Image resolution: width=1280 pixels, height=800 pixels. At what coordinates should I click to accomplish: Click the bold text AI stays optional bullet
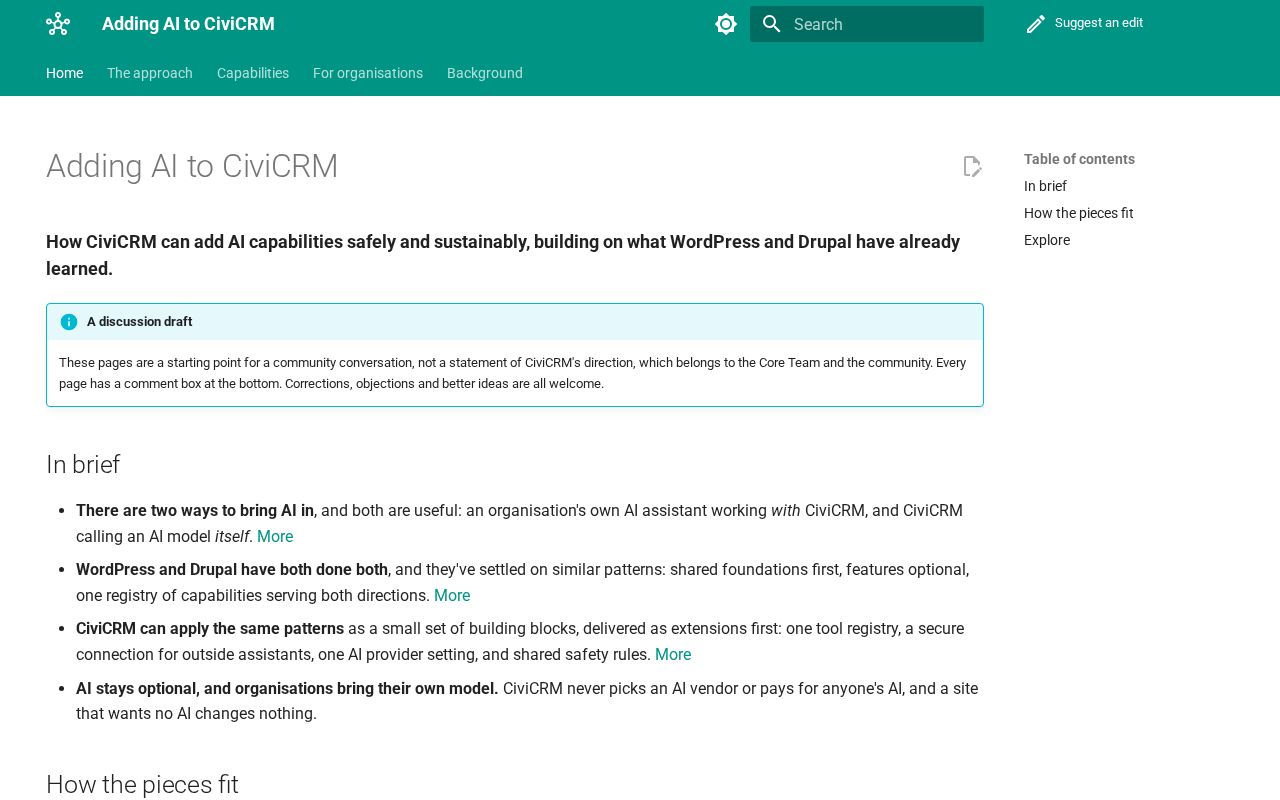tap(287, 688)
